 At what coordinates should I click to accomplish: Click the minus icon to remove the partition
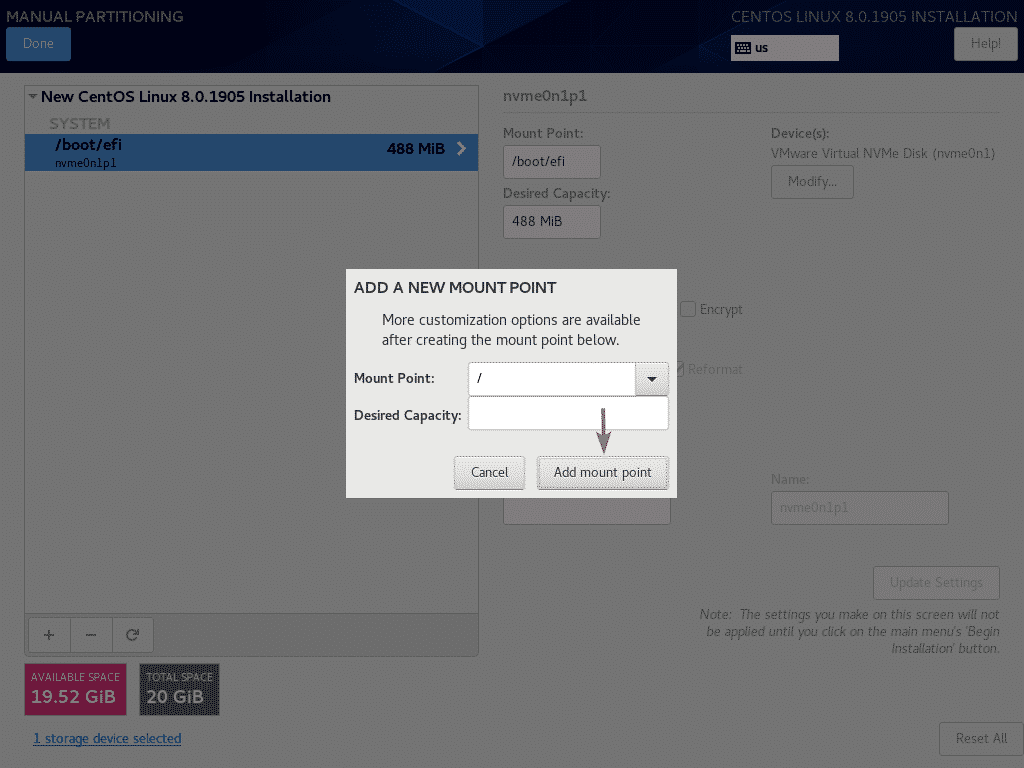click(91, 635)
